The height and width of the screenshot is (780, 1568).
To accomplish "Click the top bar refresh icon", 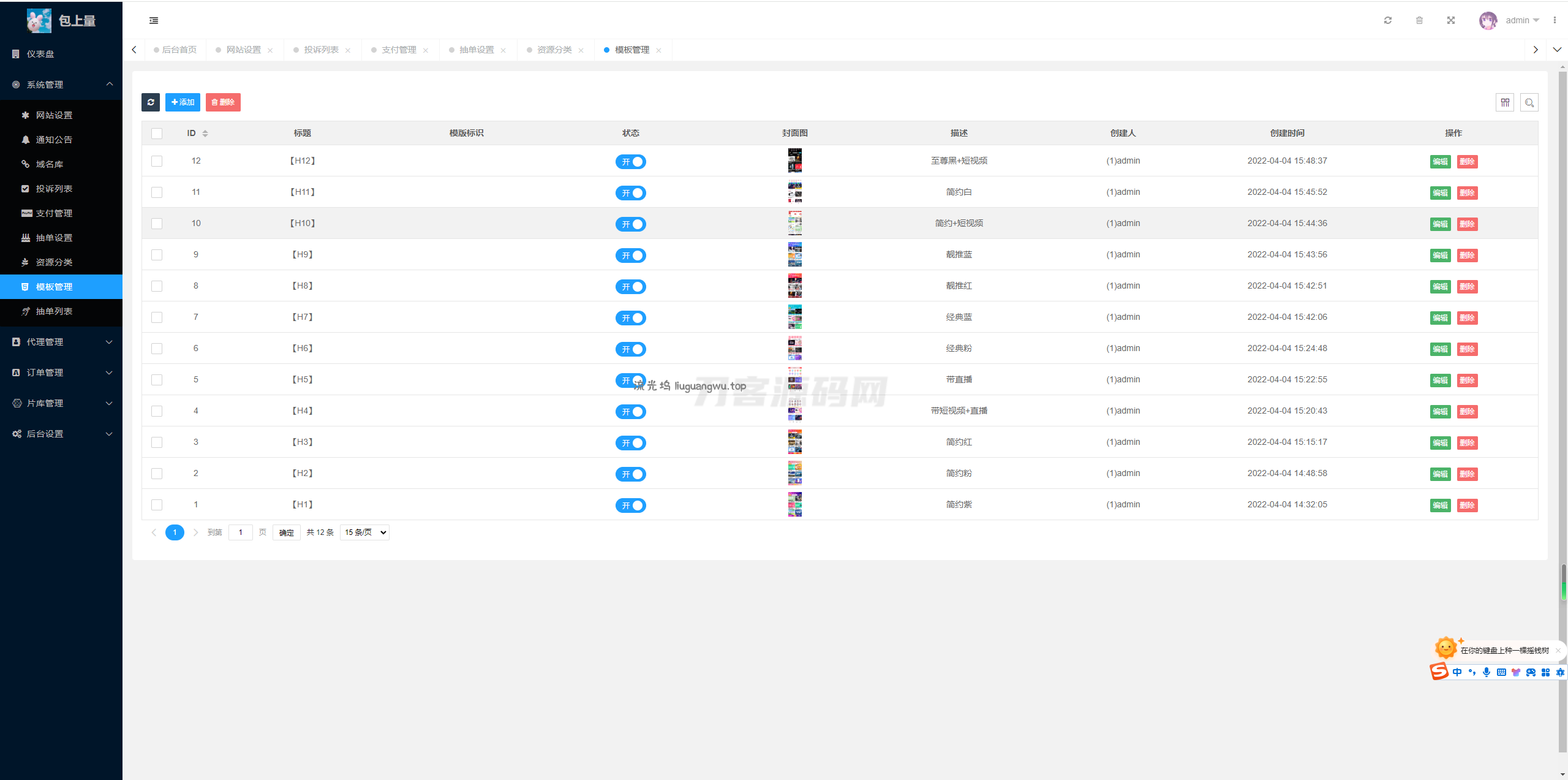I will [x=1387, y=20].
